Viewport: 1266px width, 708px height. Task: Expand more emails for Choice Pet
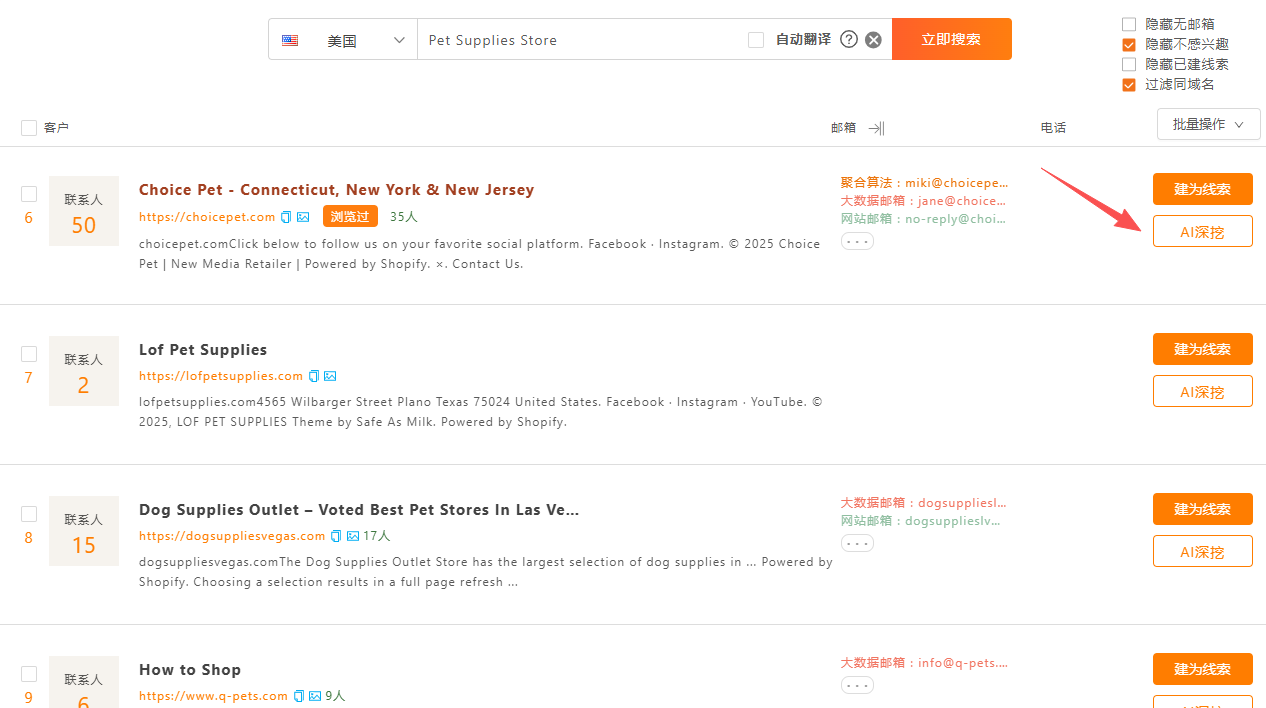(857, 241)
